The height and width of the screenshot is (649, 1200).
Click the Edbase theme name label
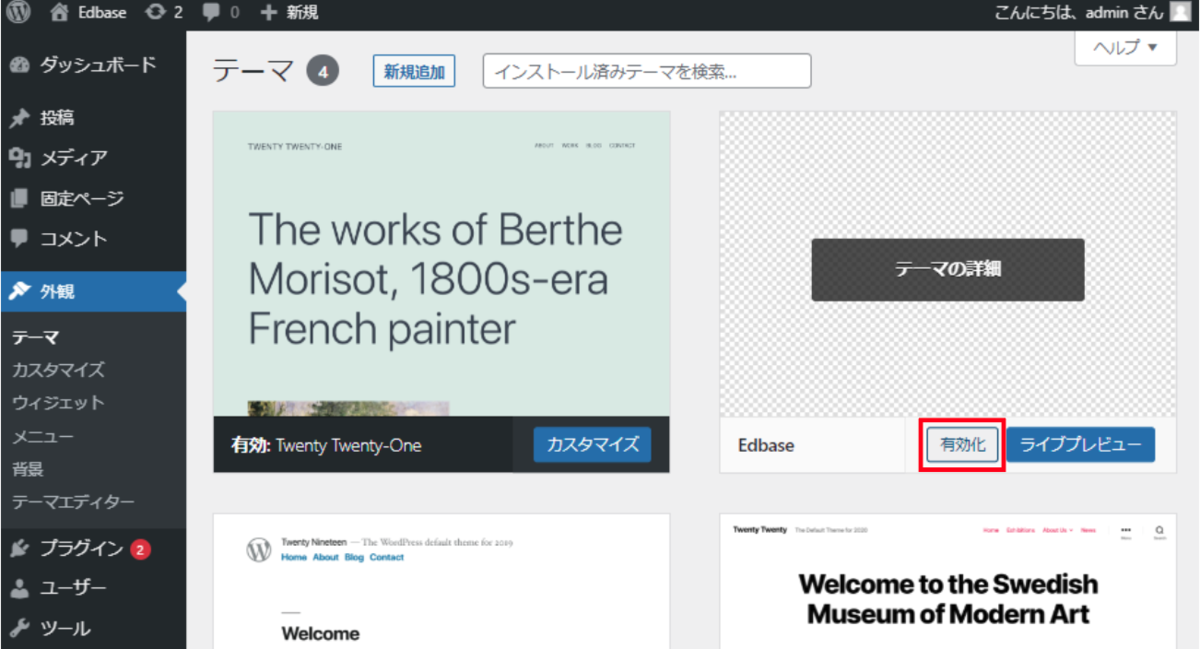[766, 446]
